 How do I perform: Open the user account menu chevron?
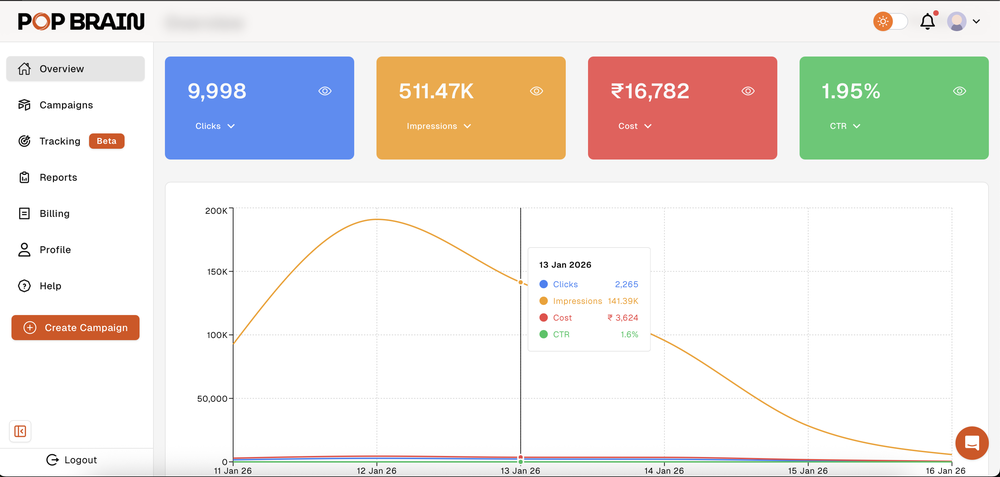976,22
